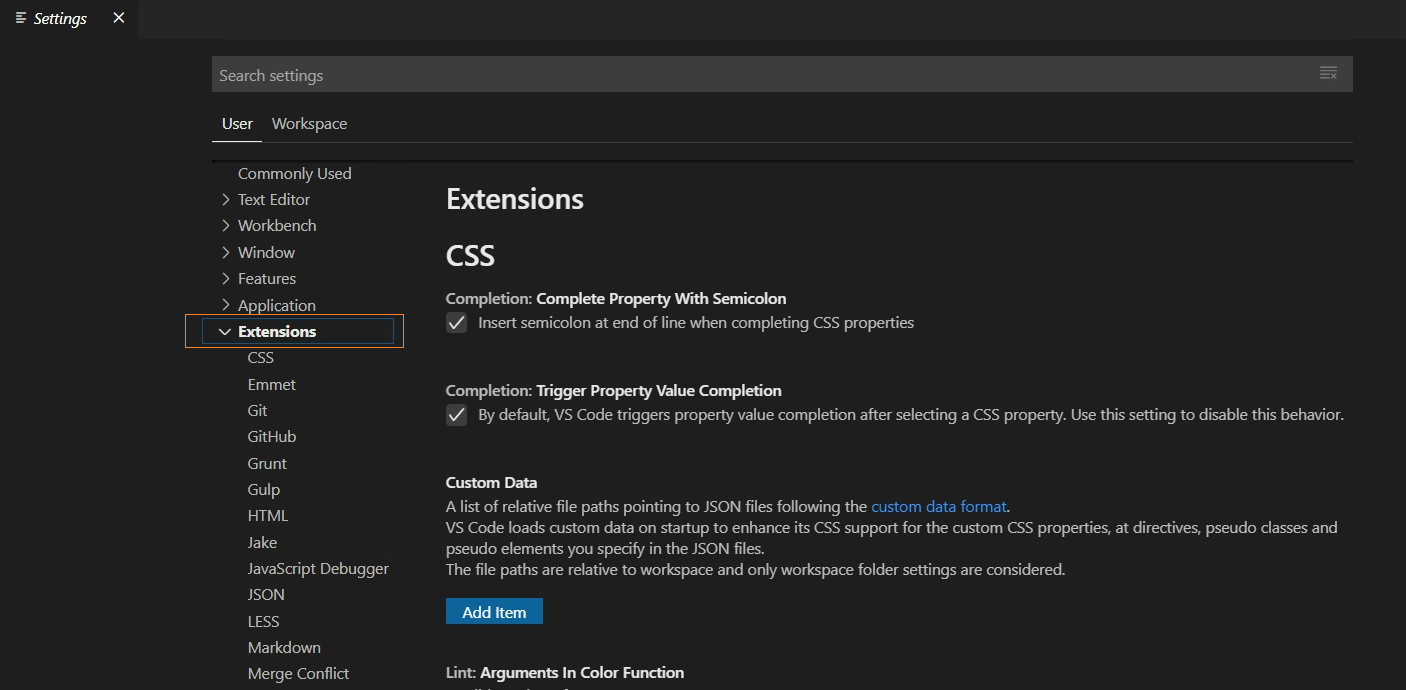Collapse the Extensions tree section
Viewport: 1406px width, 690px height.
pos(225,332)
